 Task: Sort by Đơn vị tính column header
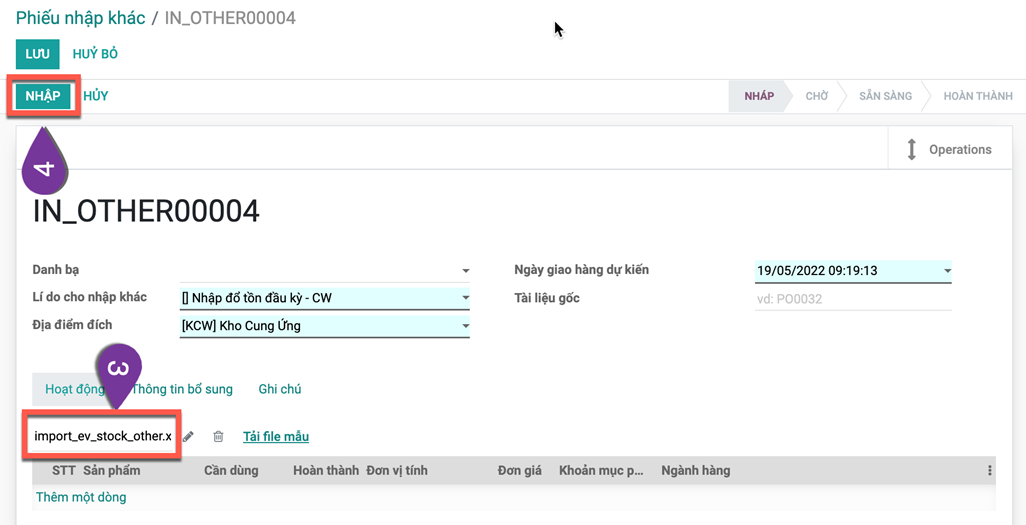pyautogui.click(x=397, y=471)
